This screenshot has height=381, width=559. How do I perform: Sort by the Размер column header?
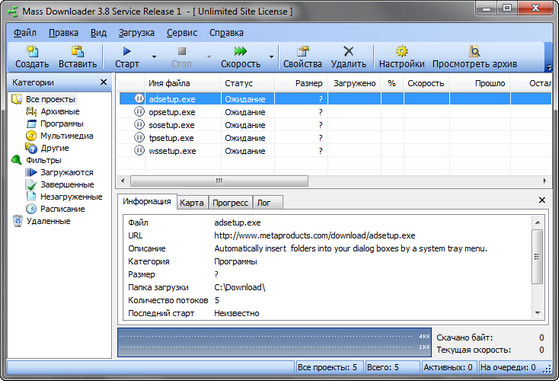coord(301,83)
